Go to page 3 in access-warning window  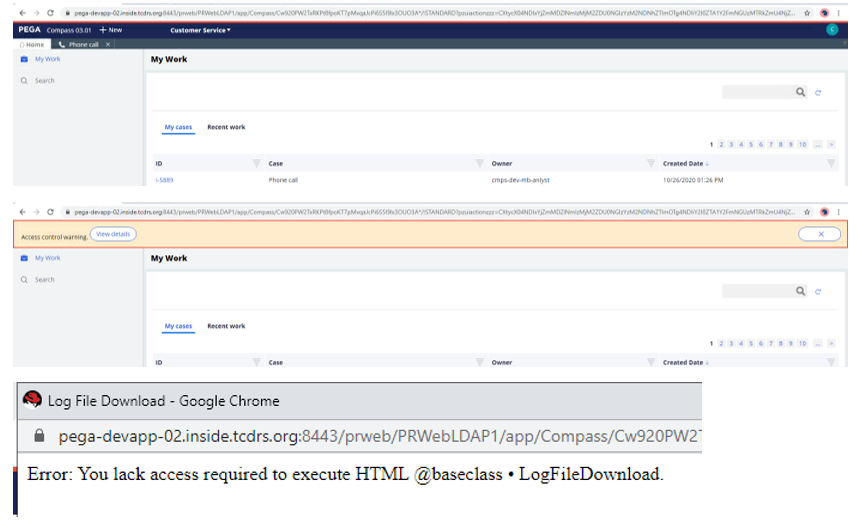pyautogui.click(x=731, y=343)
